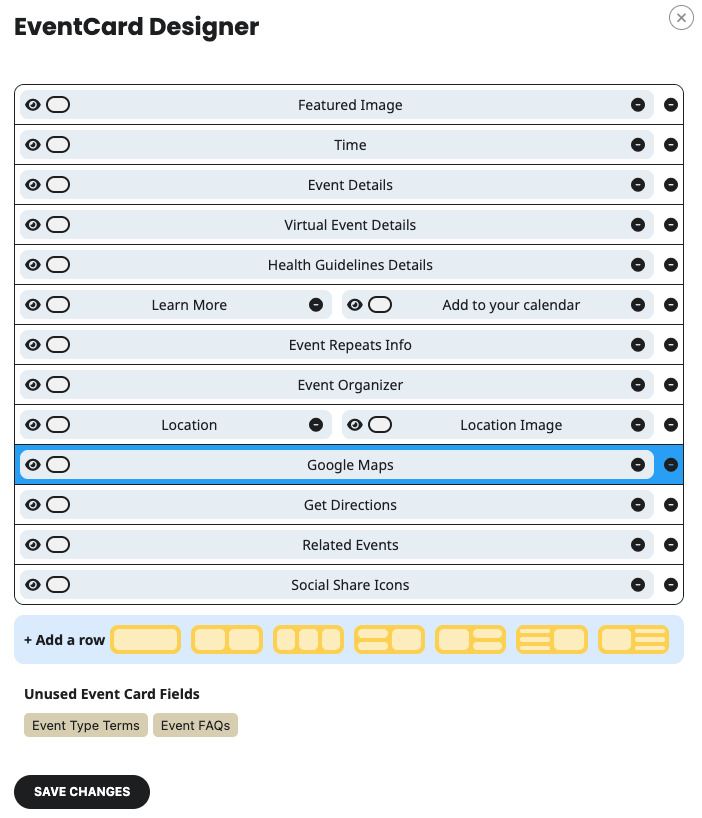Toggle the pill switch for Virtual Event Details
Viewport: 702px width, 818px height.
[58, 225]
